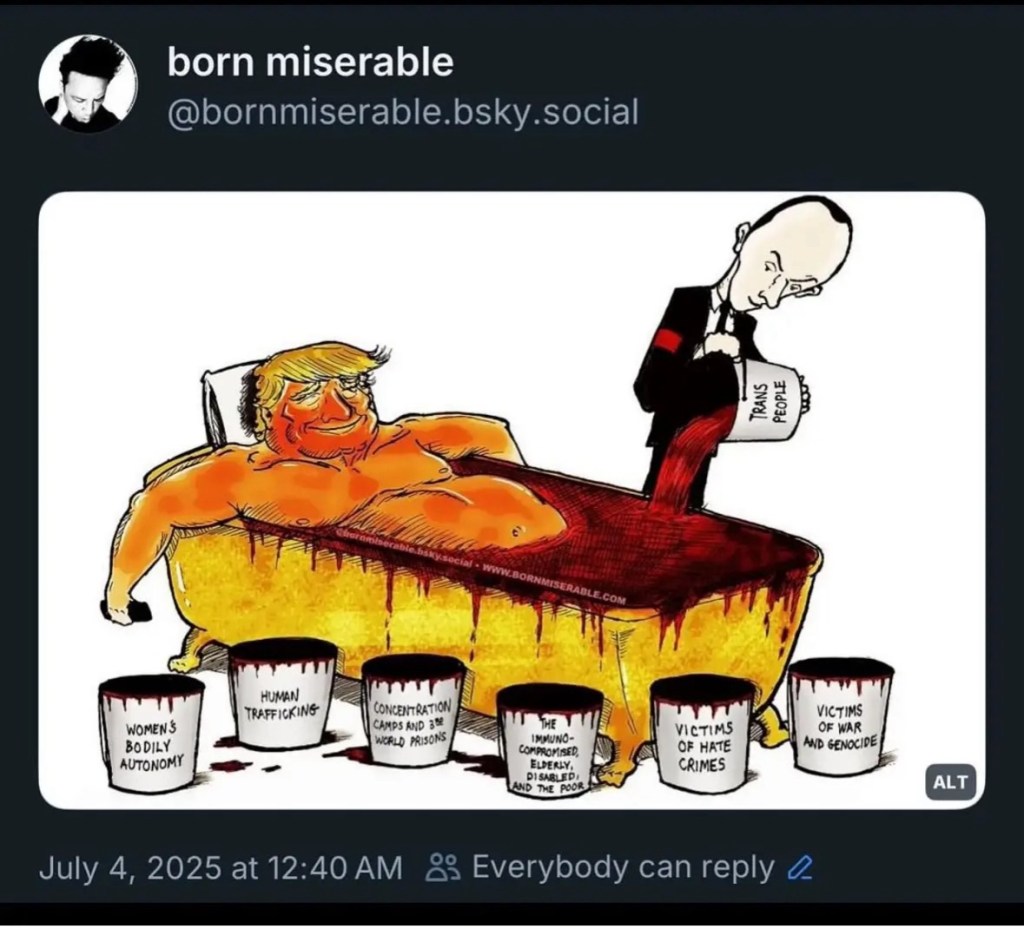Click the "Trans People" bucket being poured
The width and height of the screenshot is (1024, 929).
tap(764, 400)
